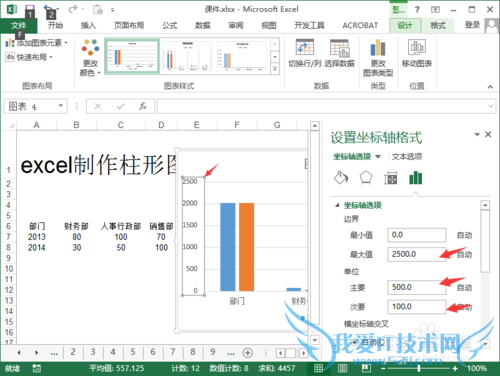Click the 更改图表类型 chart type icon

pyautogui.click(x=378, y=47)
